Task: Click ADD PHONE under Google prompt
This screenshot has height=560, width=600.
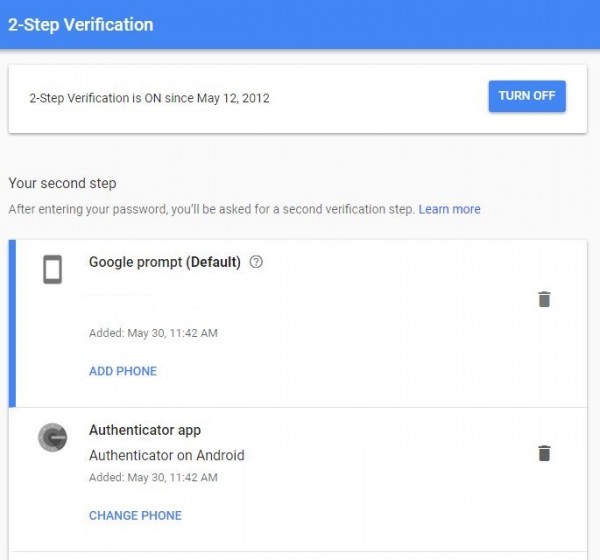Action: [x=123, y=371]
